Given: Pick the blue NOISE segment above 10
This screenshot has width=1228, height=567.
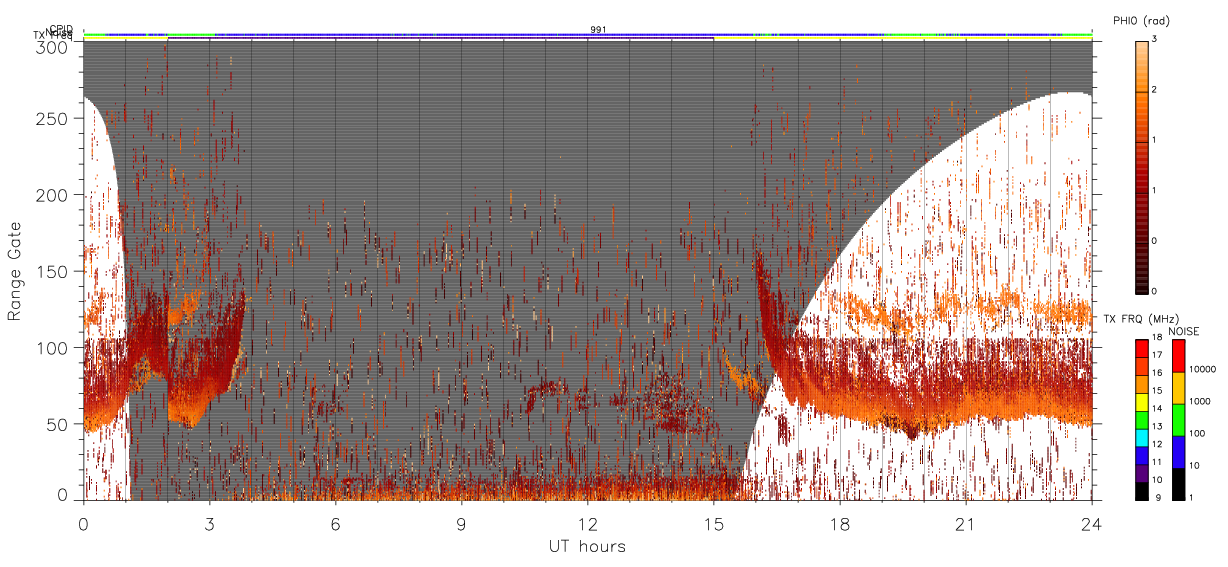Looking at the screenshot, I should point(1180,450).
